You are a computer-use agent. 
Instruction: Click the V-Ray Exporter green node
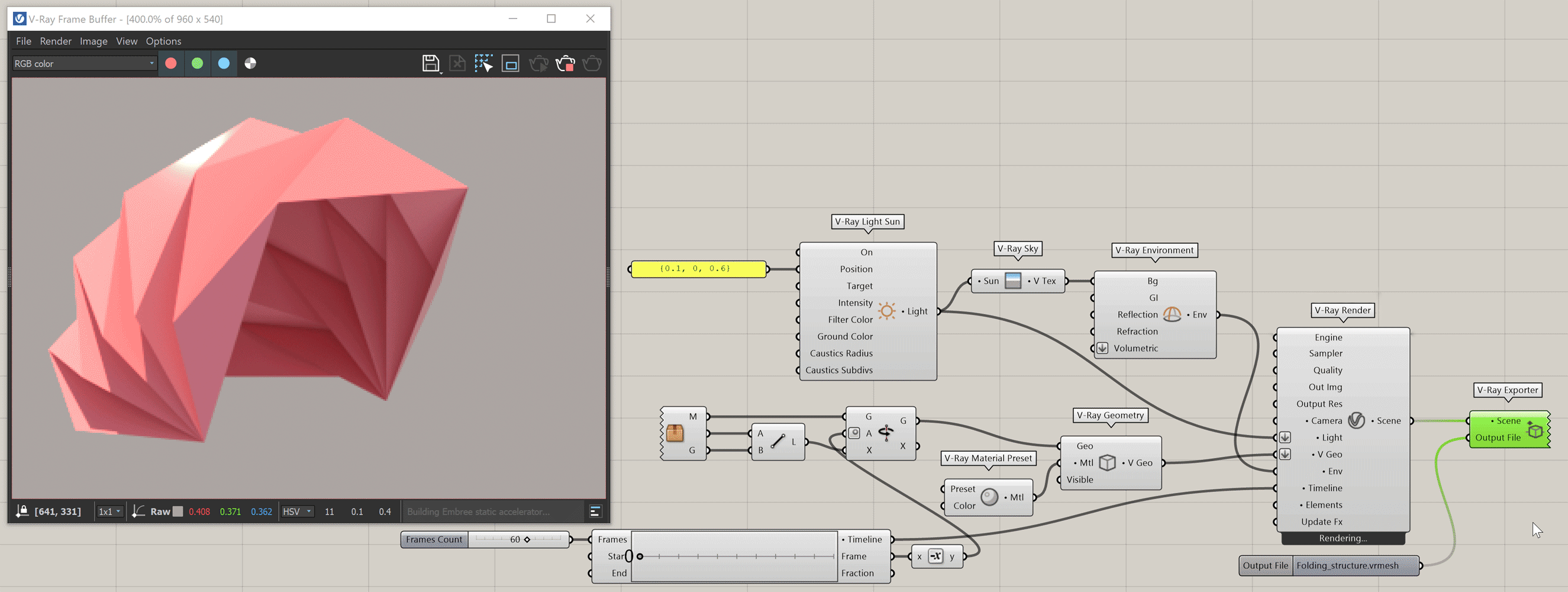1509,429
